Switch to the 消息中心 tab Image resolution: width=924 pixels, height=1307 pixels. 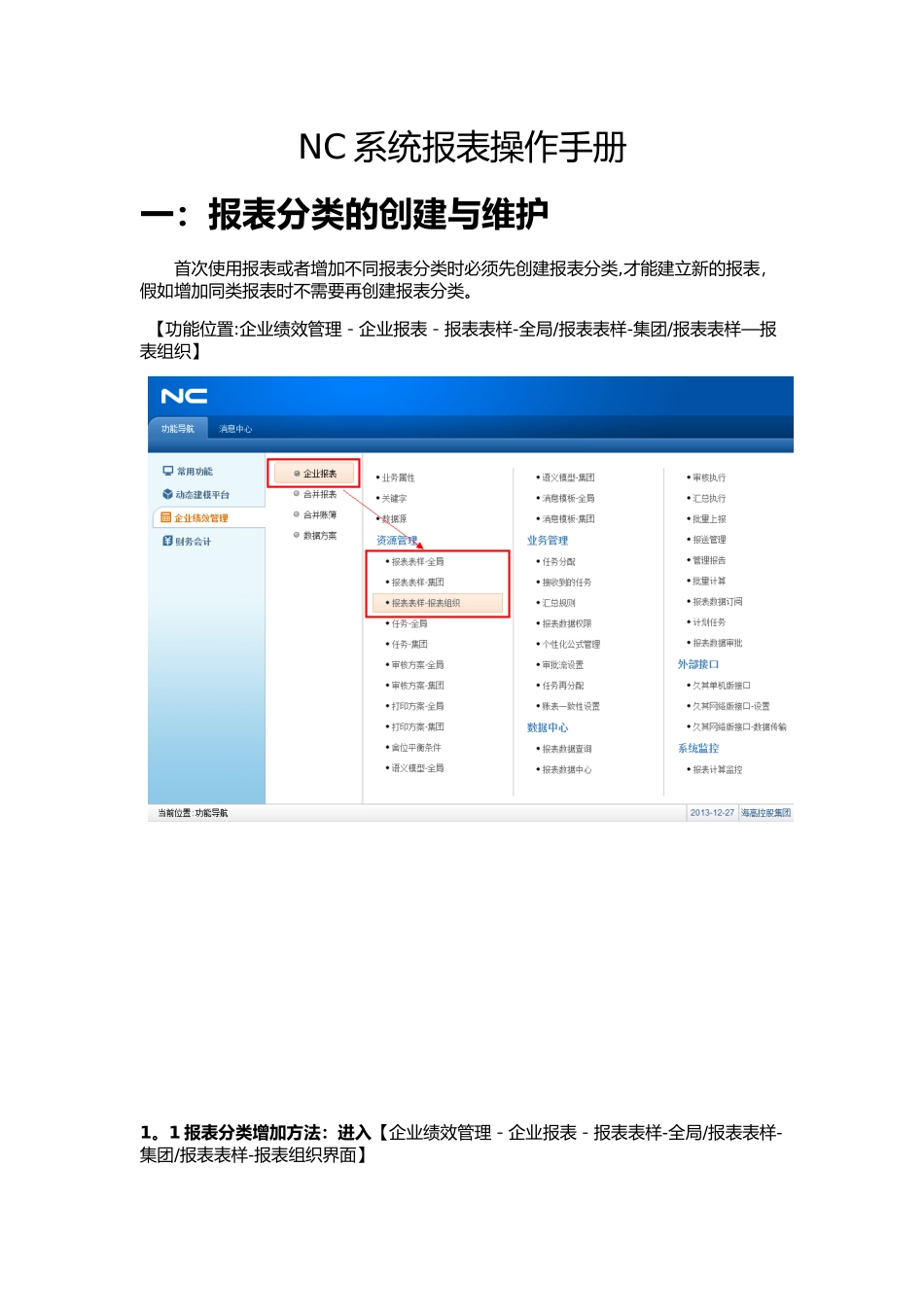(x=235, y=429)
